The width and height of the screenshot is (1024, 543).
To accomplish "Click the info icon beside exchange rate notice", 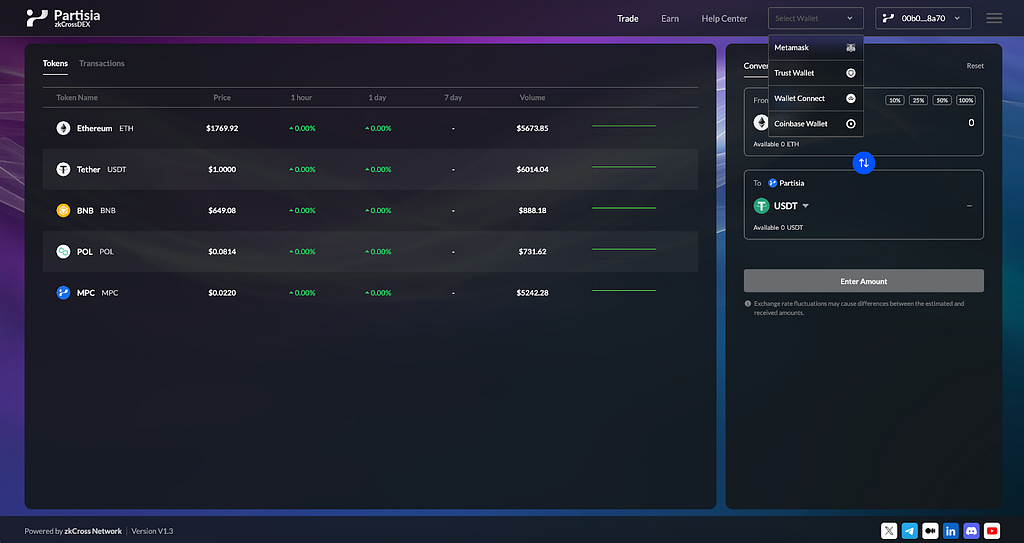I will [x=748, y=304].
